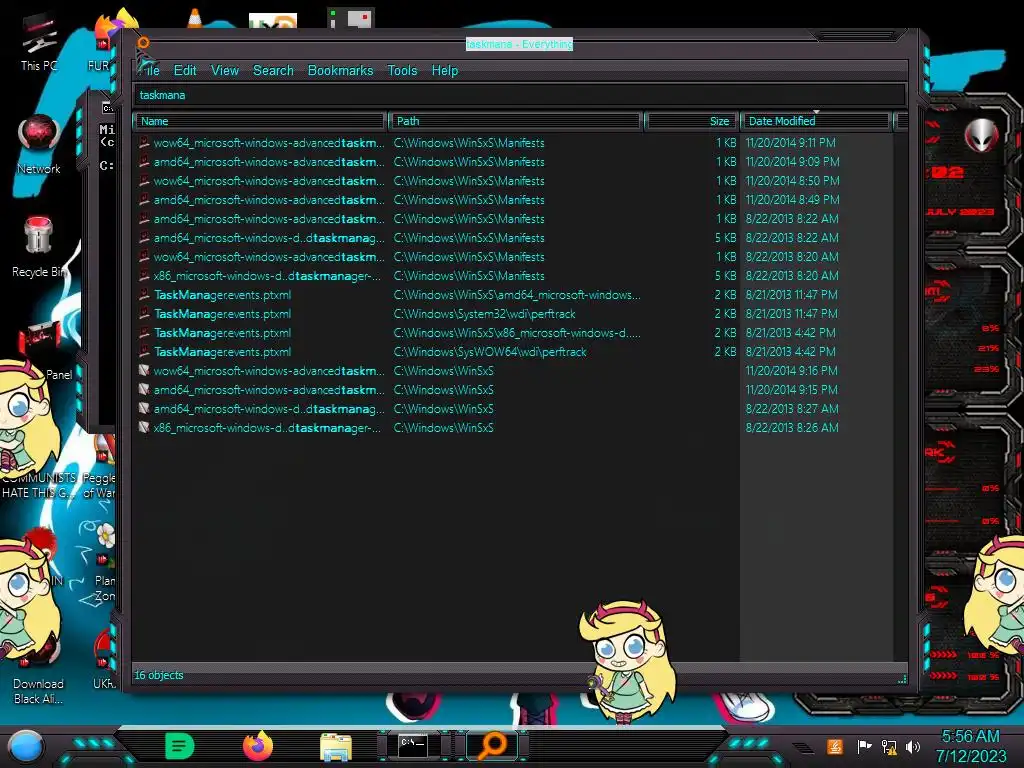Image resolution: width=1024 pixels, height=768 pixels.
Task: Open the View menu
Action: point(225,71)
